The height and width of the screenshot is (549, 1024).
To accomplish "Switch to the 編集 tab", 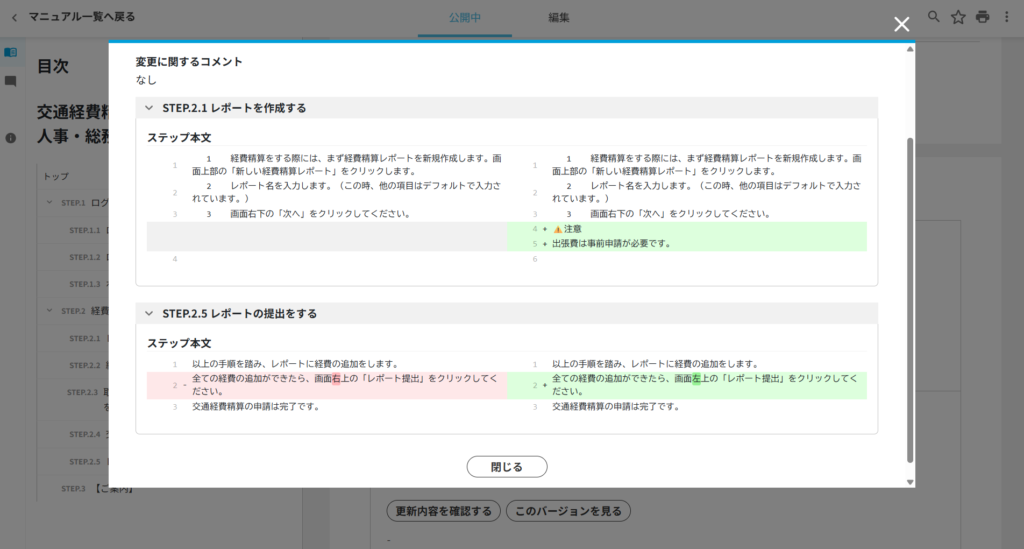I will pos(559,17).
